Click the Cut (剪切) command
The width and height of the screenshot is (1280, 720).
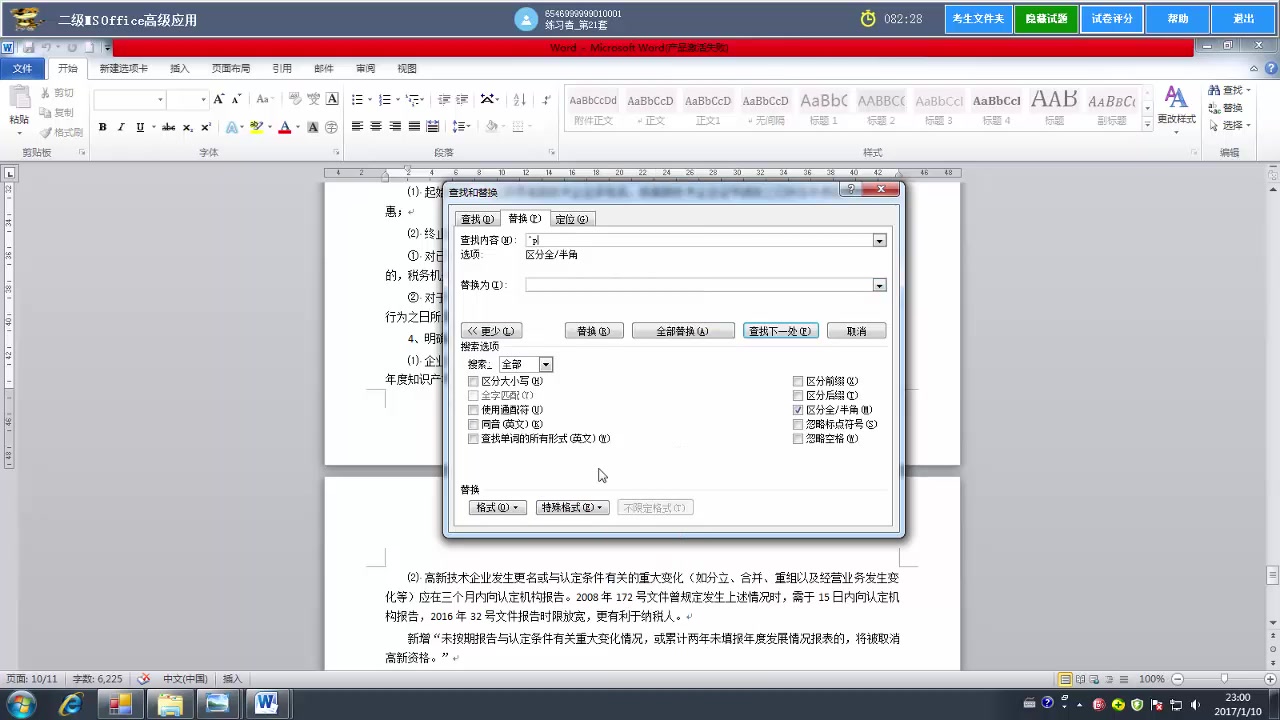[57, 93]
